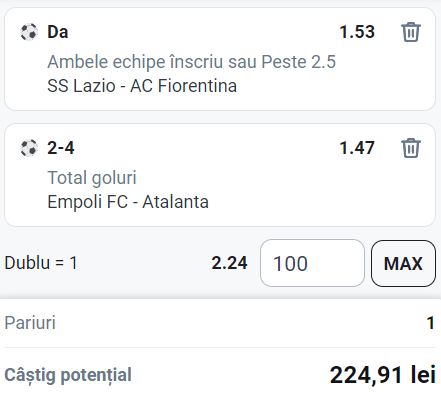Click the Pariuri count value 1
441x393 pixels.
pos(431,323)
